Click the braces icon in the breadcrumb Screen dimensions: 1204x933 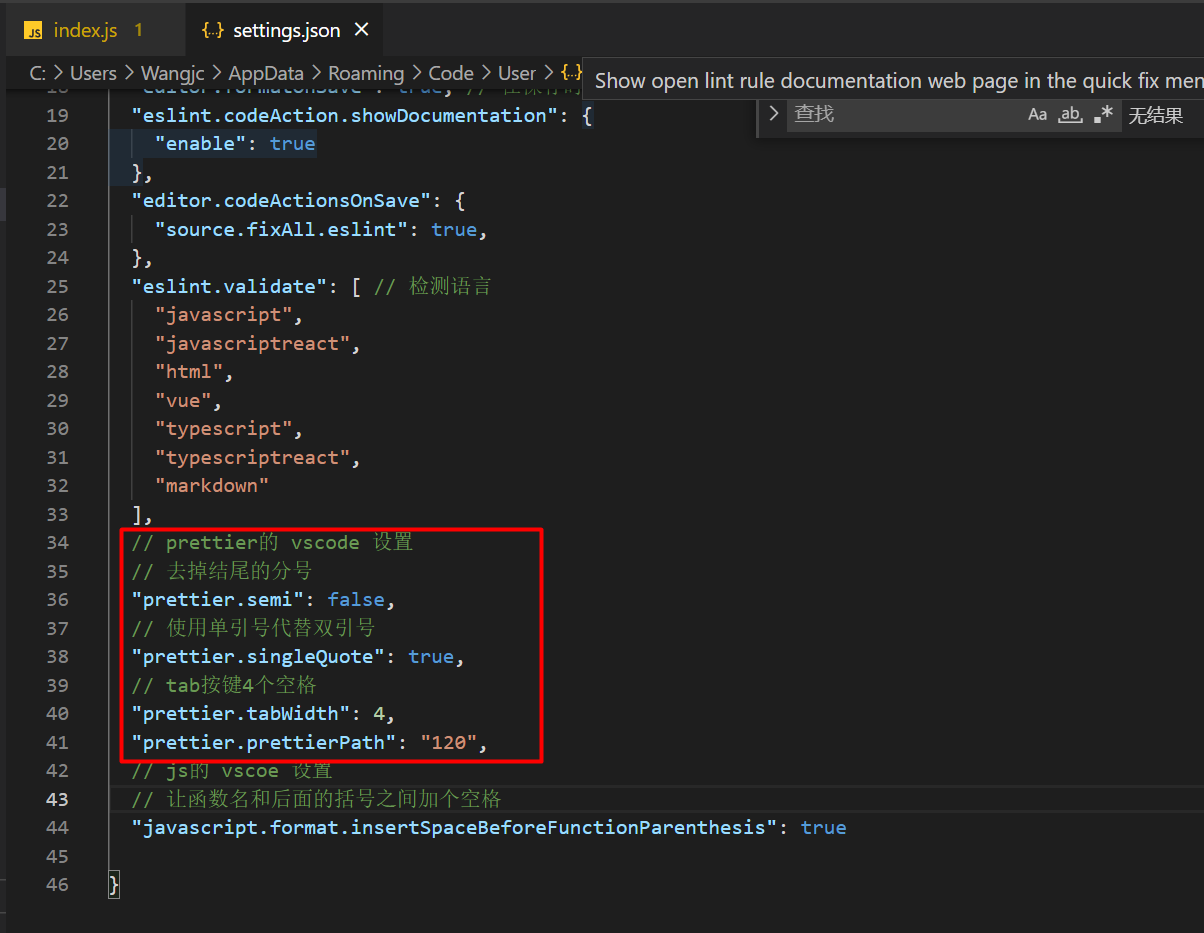571,73
